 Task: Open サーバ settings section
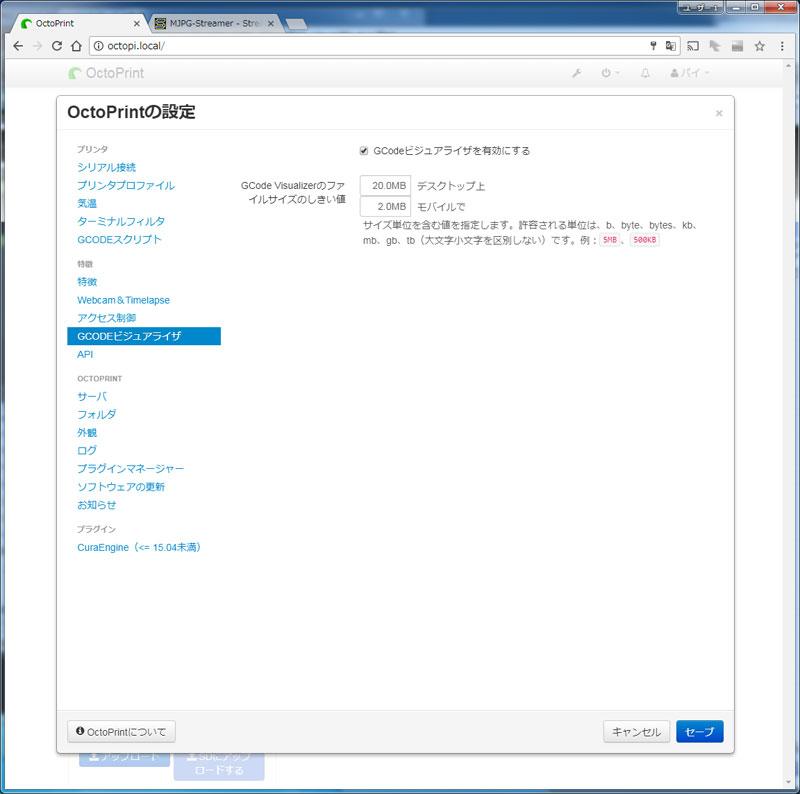click(x=92, y=396)
